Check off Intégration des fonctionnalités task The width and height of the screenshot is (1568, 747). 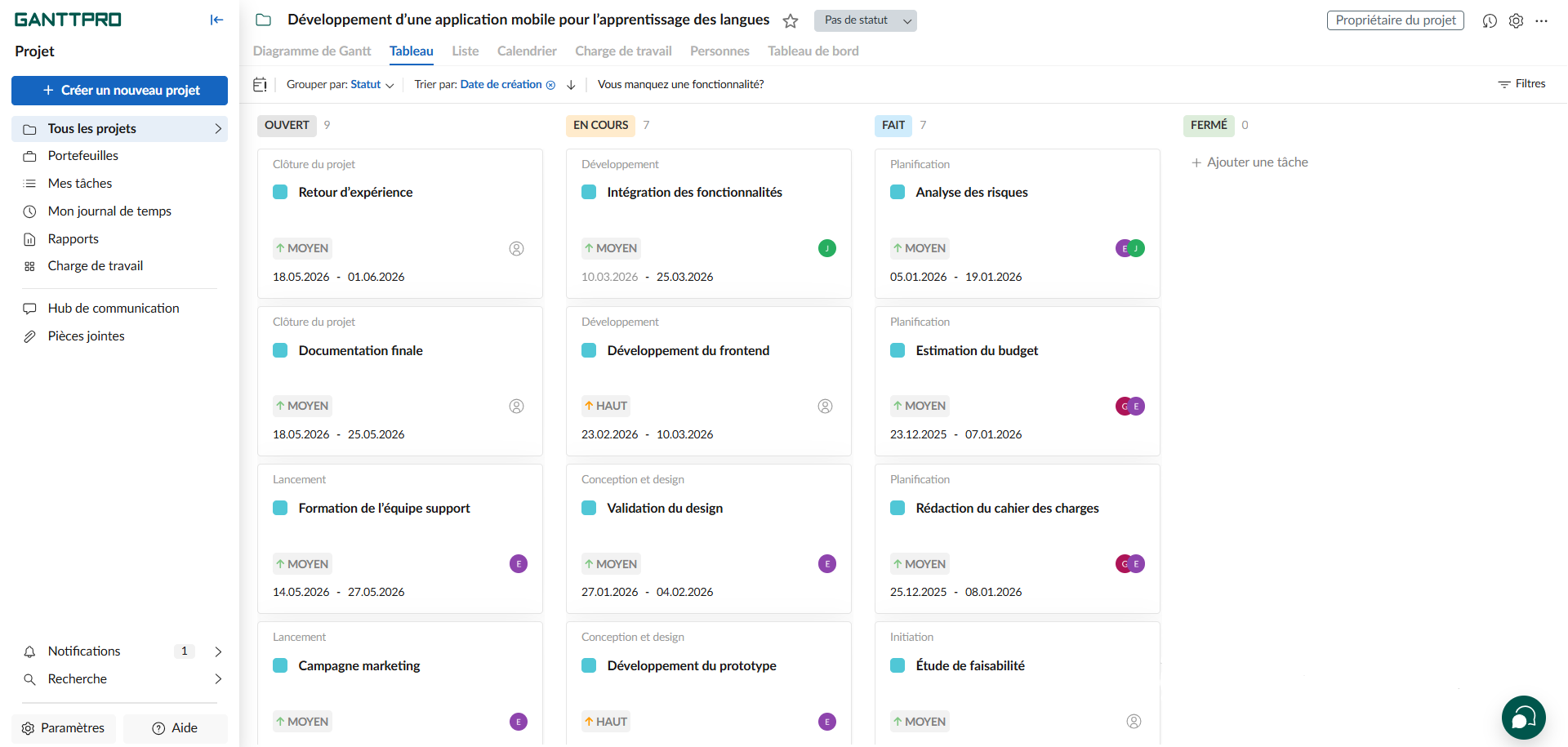coord(589,193)
